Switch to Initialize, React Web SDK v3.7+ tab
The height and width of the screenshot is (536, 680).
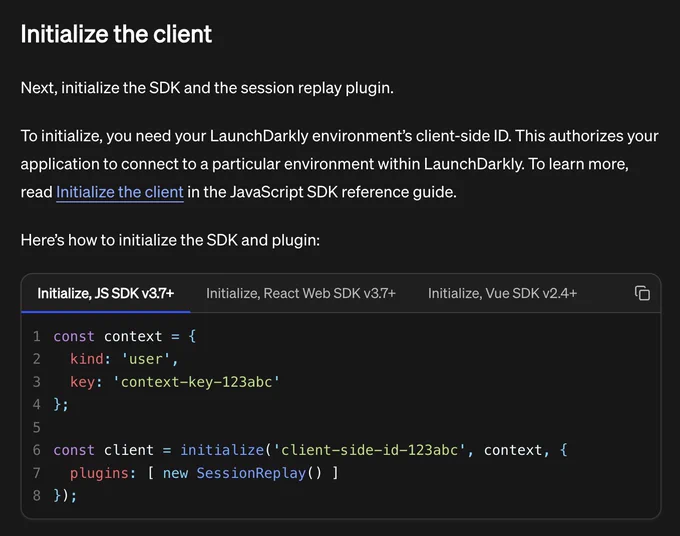(301, 294)
